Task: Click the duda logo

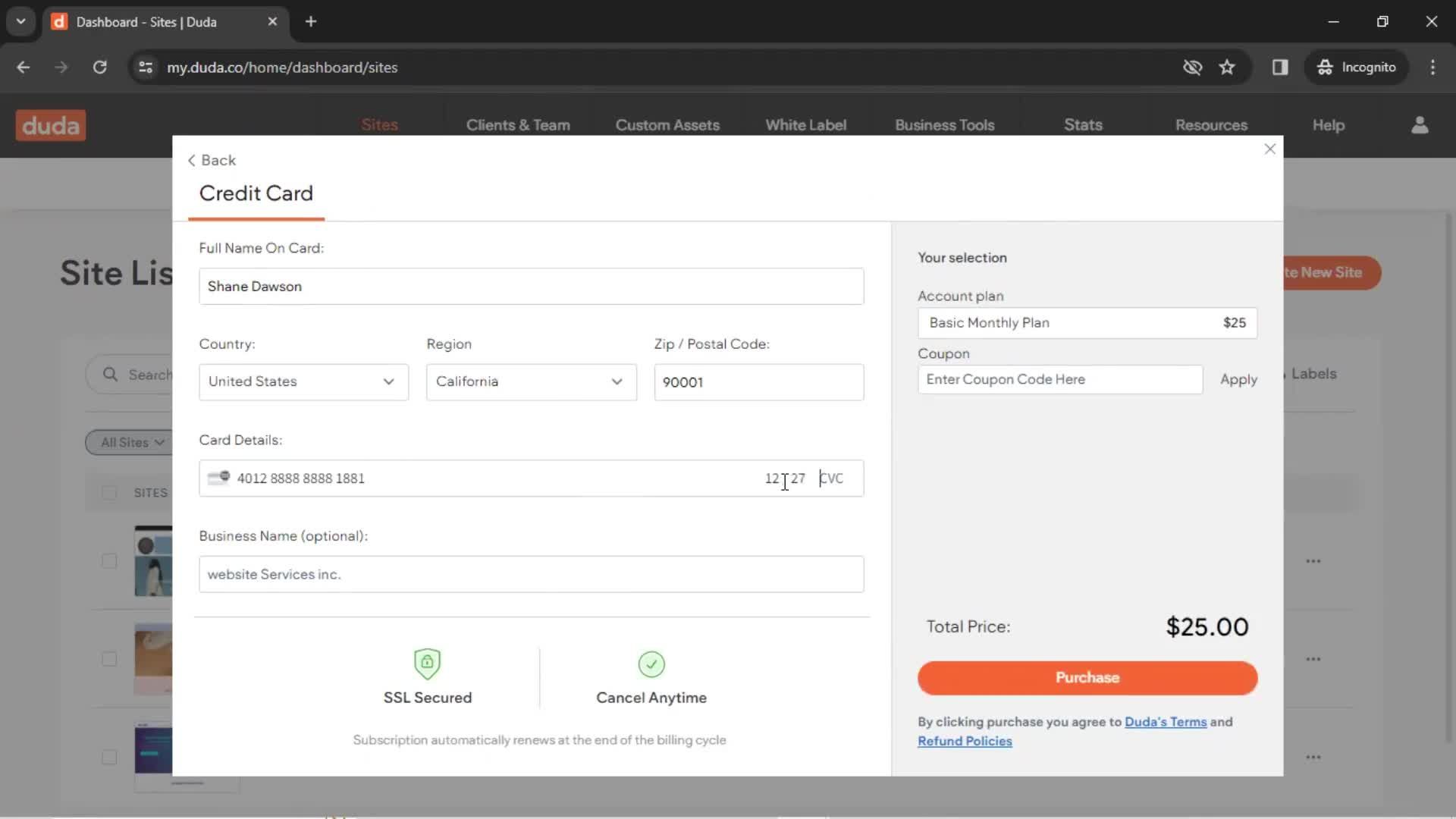Action: pyautogui.click(x=51, y=125)
